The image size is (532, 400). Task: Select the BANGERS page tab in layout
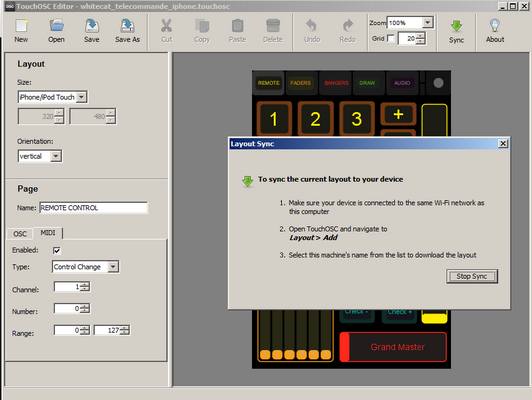pyautogui.click(x=336, y=83)
